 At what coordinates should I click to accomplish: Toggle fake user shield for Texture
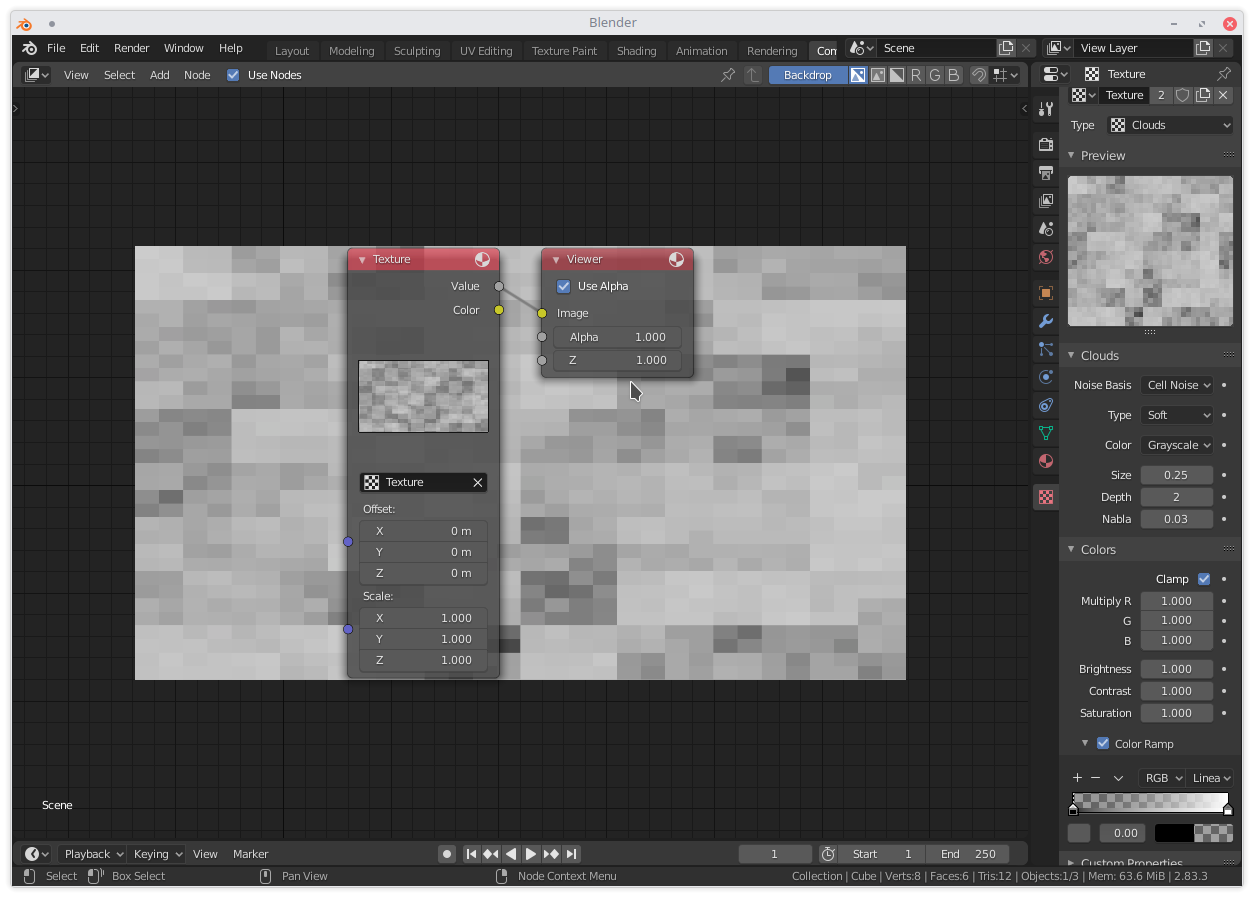(1183, 95)
